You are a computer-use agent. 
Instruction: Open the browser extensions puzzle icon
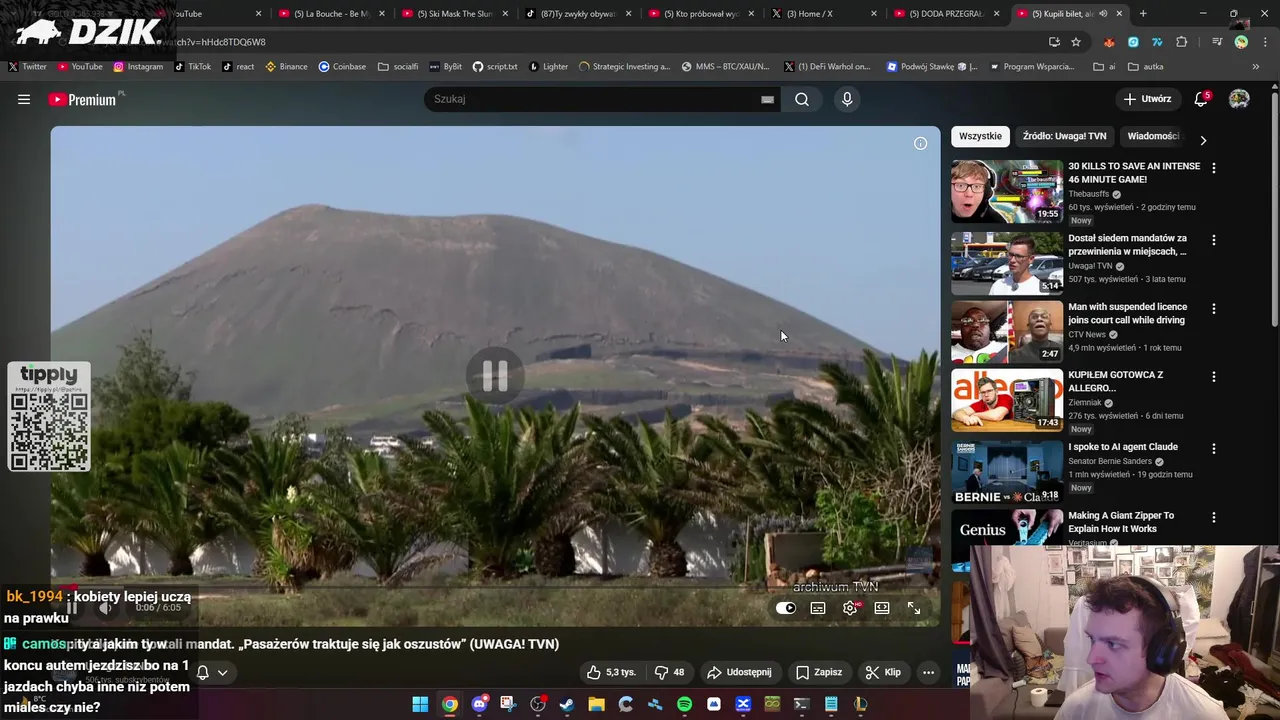tap(1182, 42)
